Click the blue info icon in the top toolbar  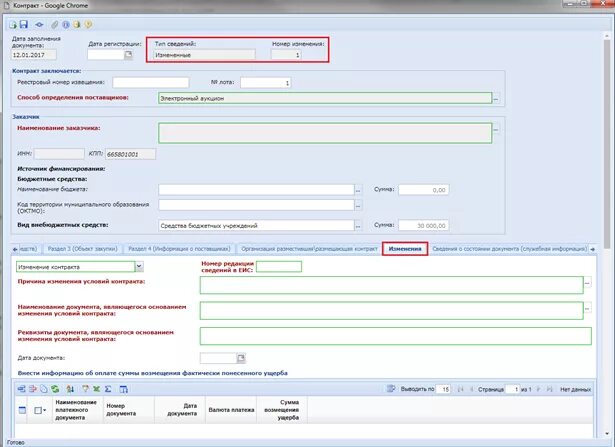coord(66,25)
